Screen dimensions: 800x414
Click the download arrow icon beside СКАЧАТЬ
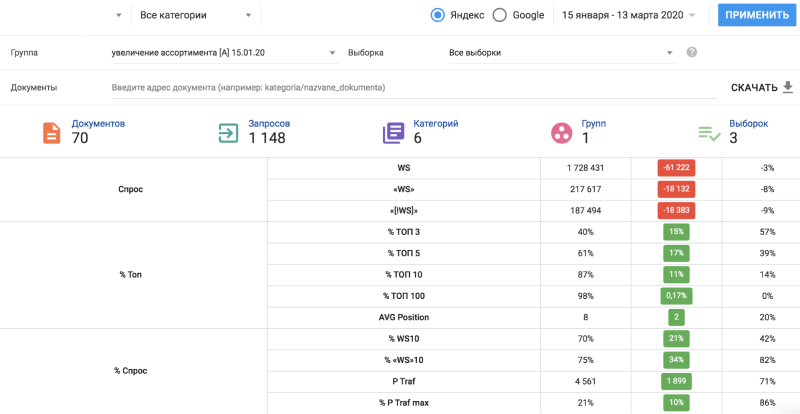[x=788, y=87]
